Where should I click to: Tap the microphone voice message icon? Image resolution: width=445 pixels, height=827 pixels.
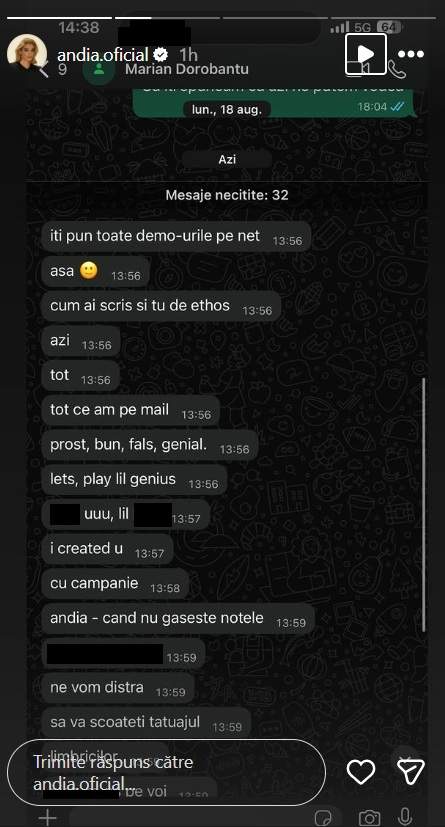tap(405, 816)
